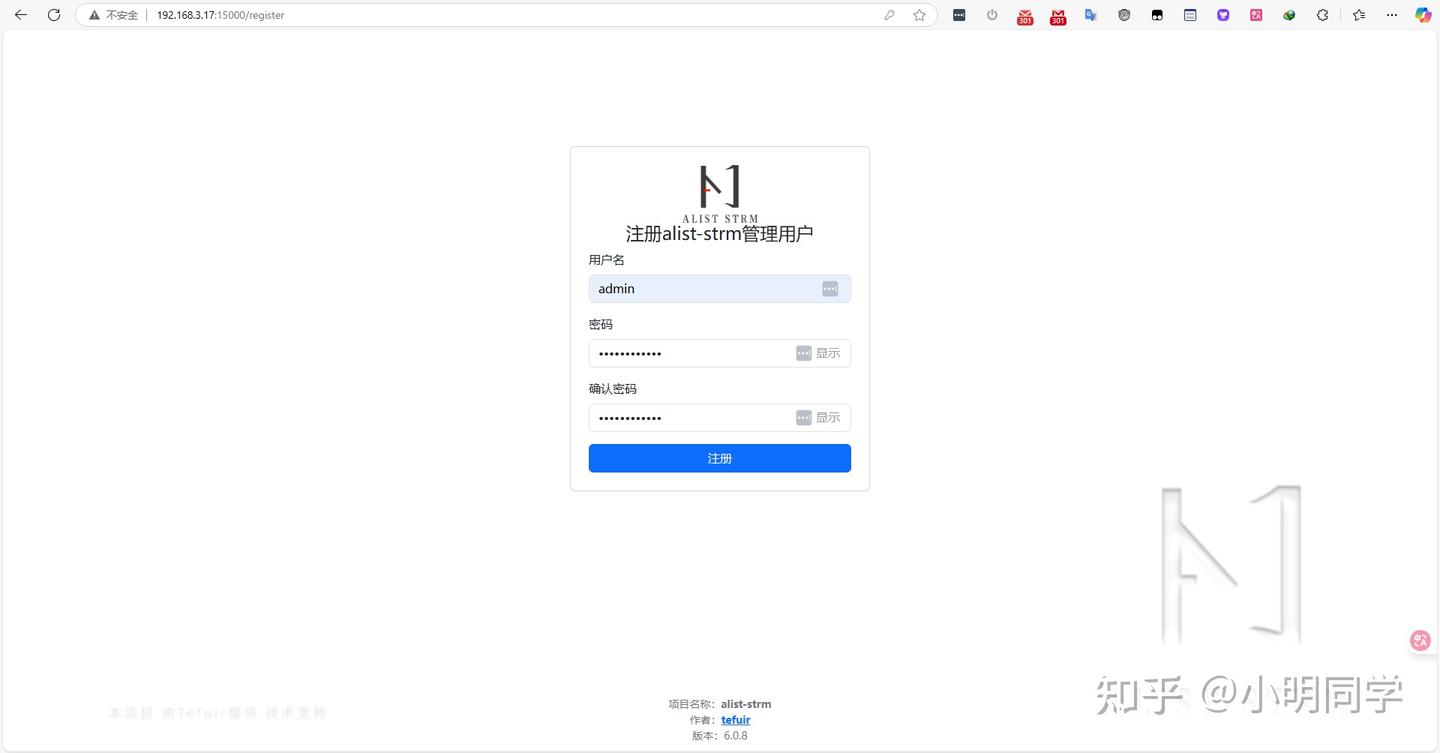Open Microsoft Copilot in the browser toolbar
The height and width of the screenshot is (753, 1440).
pos(1424,15)
